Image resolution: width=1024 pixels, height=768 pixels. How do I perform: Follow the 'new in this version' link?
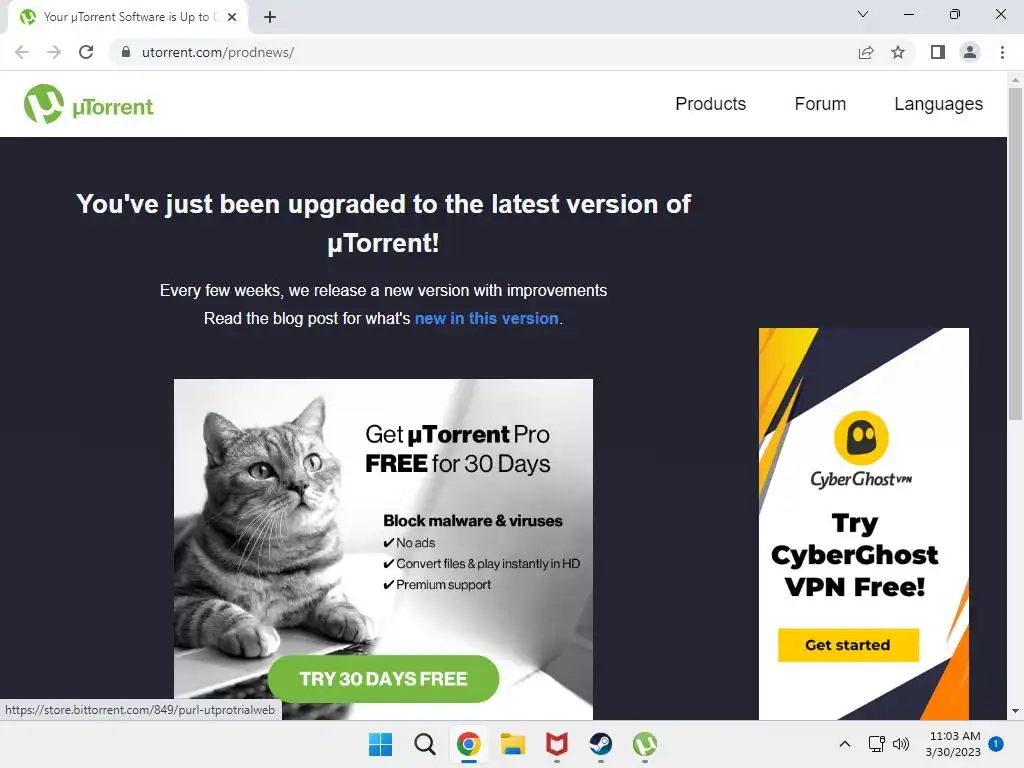[x=487, y=318]
